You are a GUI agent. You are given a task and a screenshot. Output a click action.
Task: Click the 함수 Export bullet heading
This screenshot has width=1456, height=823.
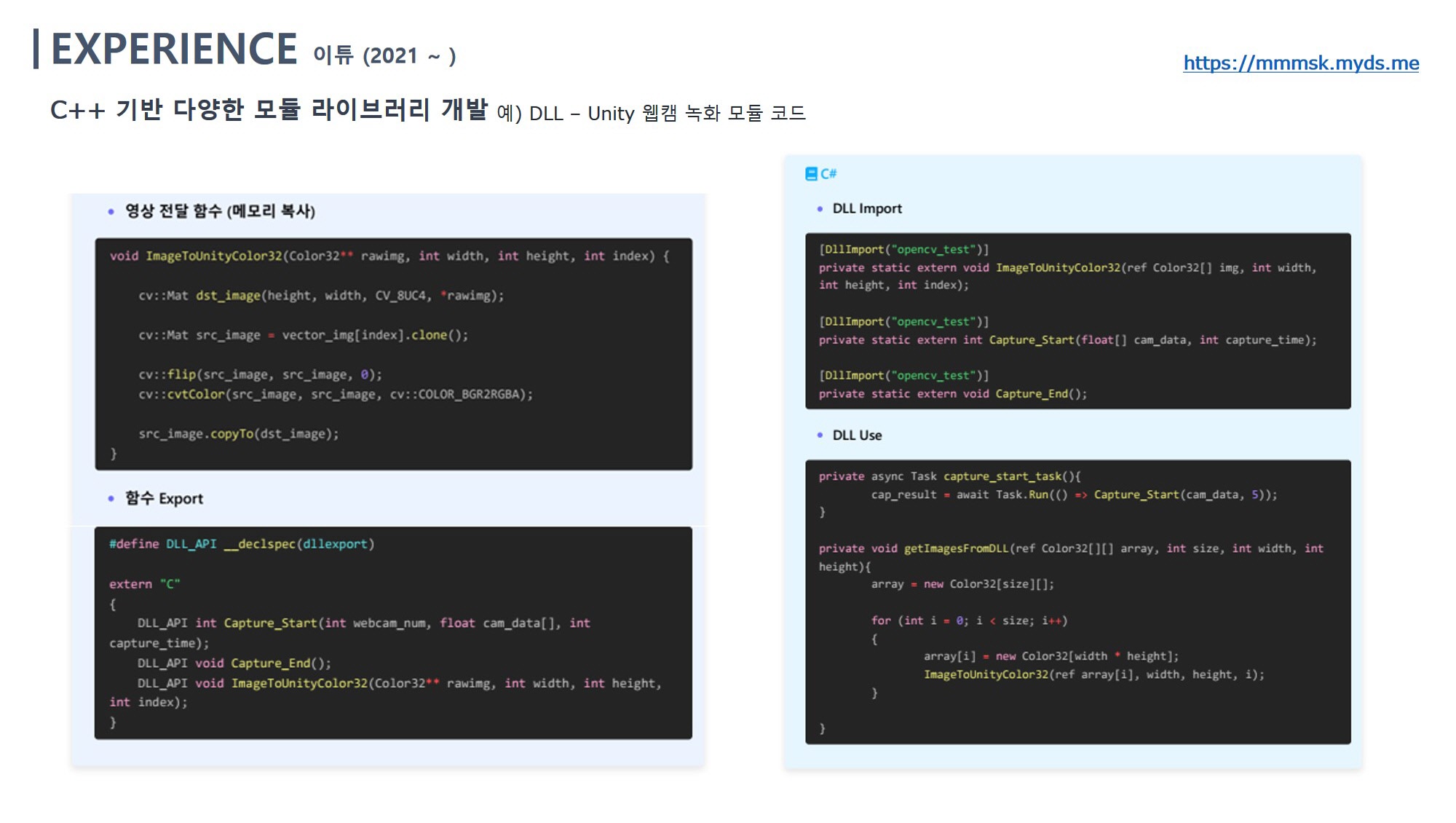pos(164,498)
